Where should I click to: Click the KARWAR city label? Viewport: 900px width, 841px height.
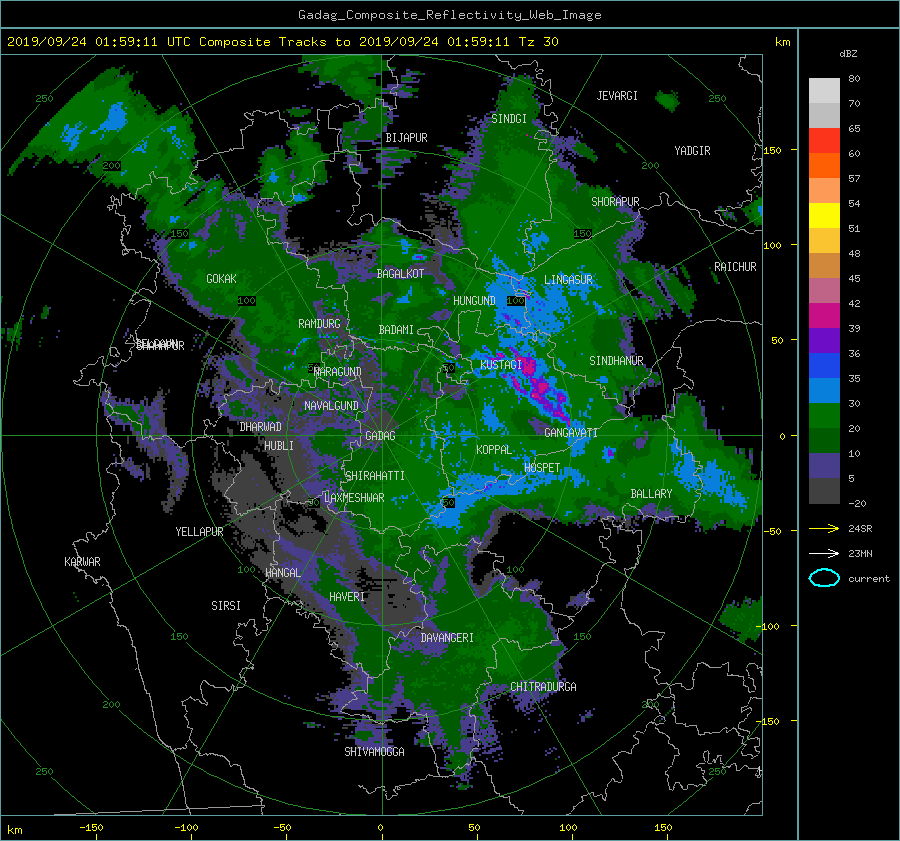82,562
